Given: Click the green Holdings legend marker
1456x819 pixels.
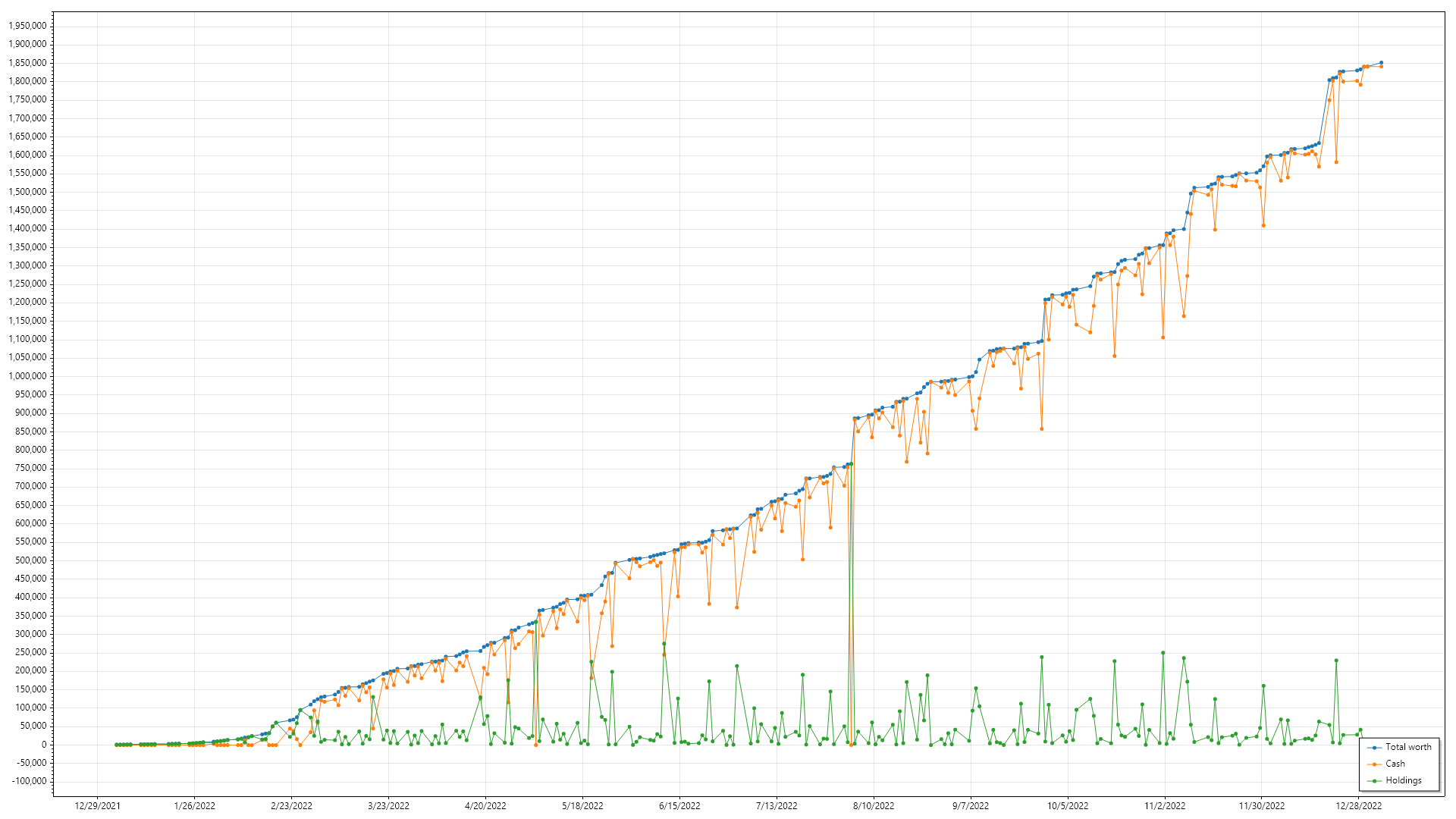Looking at the screenshot, I should pos(1375,780).
